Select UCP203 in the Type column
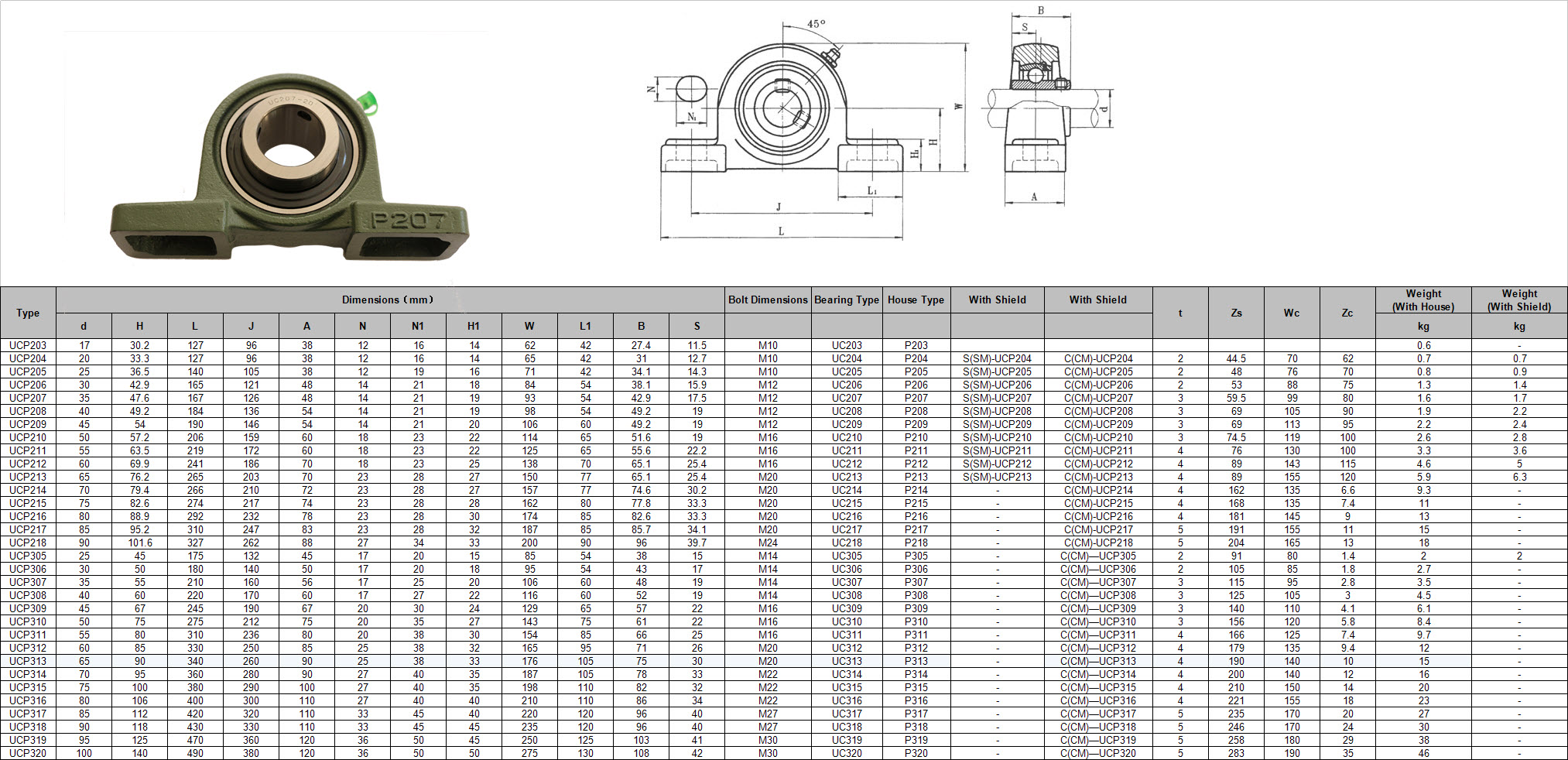 28,345
